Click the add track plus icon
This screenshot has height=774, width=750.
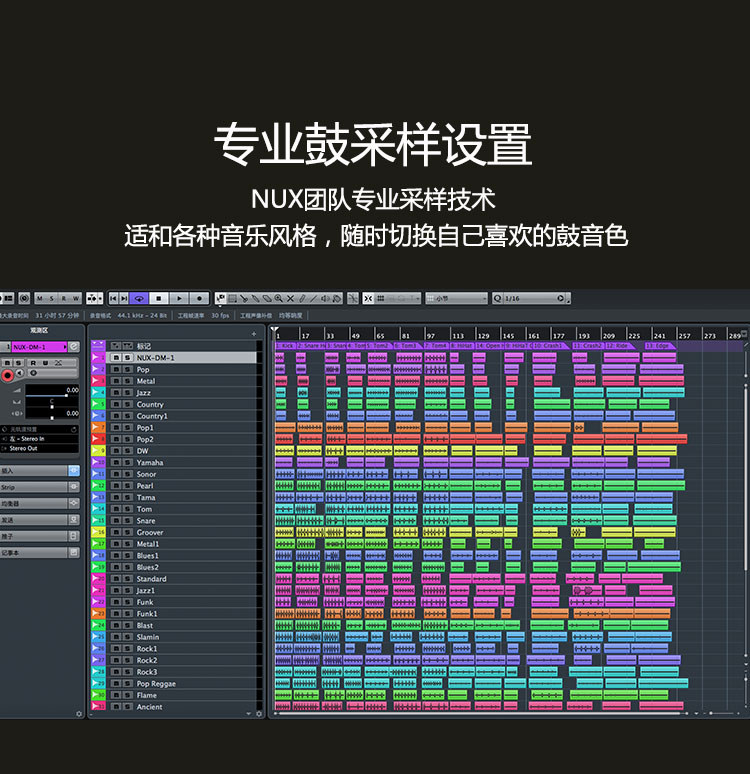tap(253, 334)
